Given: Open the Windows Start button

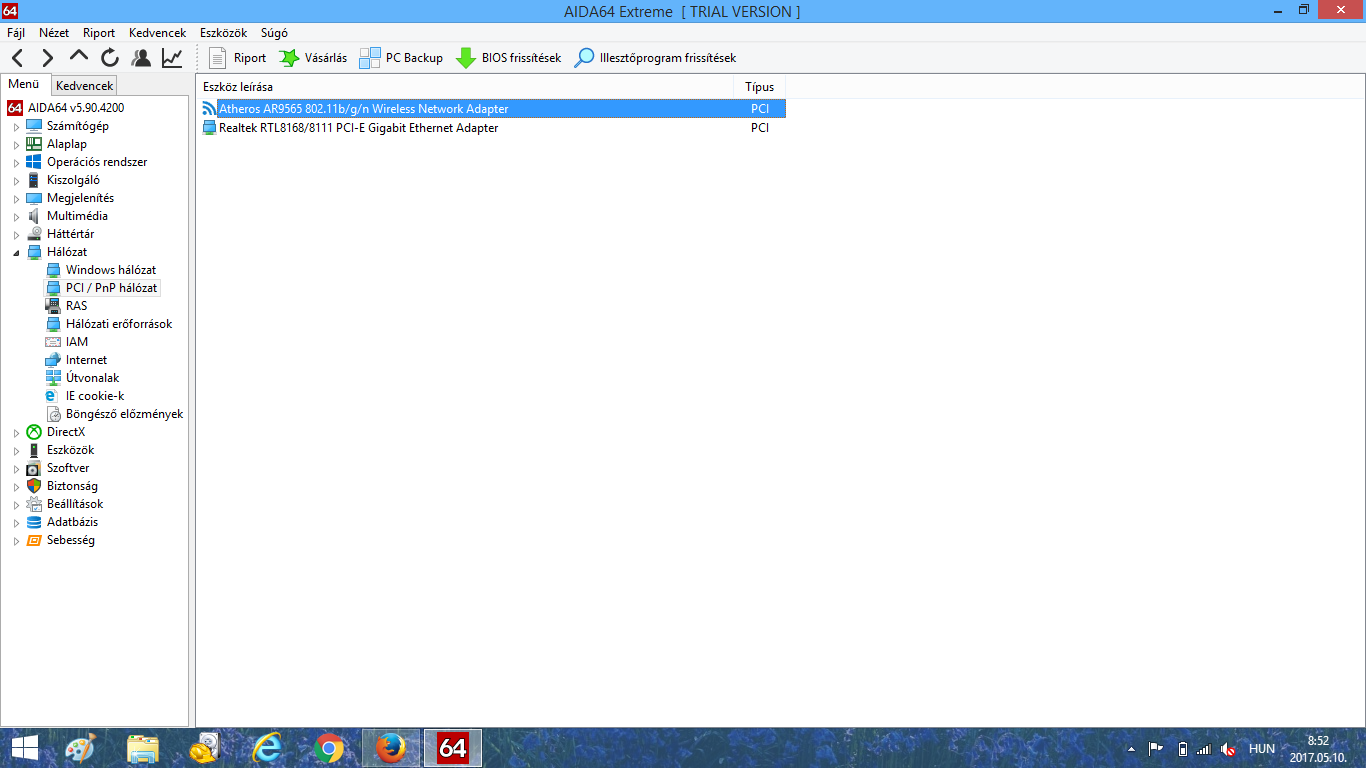Looking at the screenshot, I should pyautogui.click(x=25, y=748).
